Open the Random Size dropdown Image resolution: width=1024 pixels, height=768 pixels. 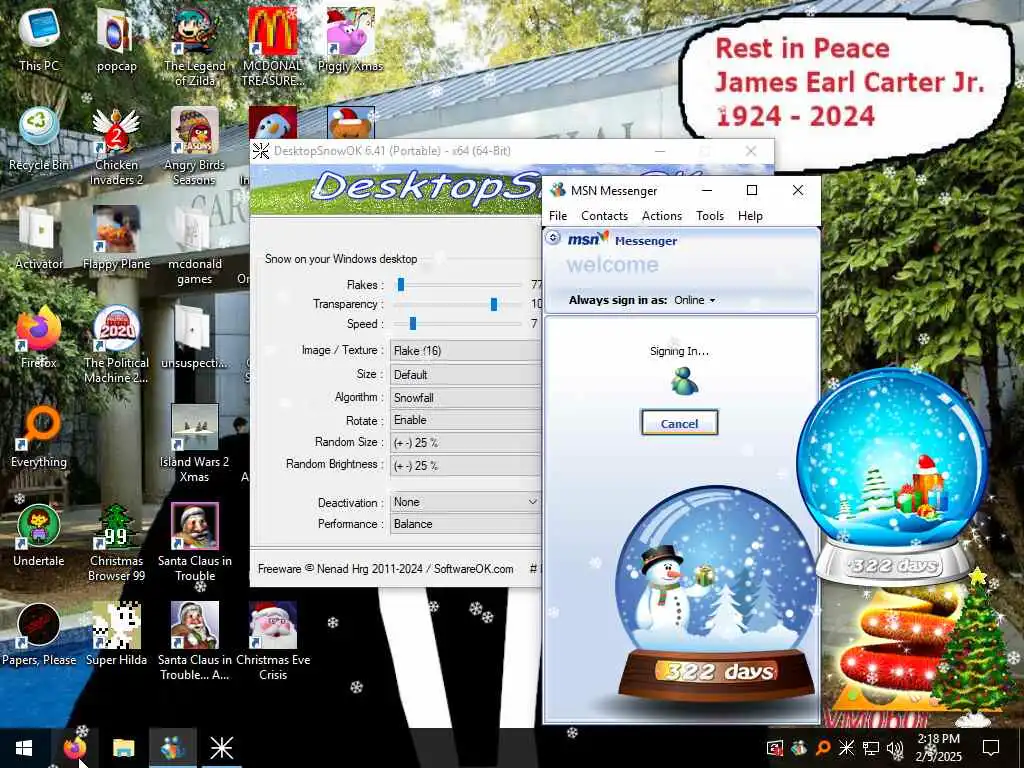466,443
